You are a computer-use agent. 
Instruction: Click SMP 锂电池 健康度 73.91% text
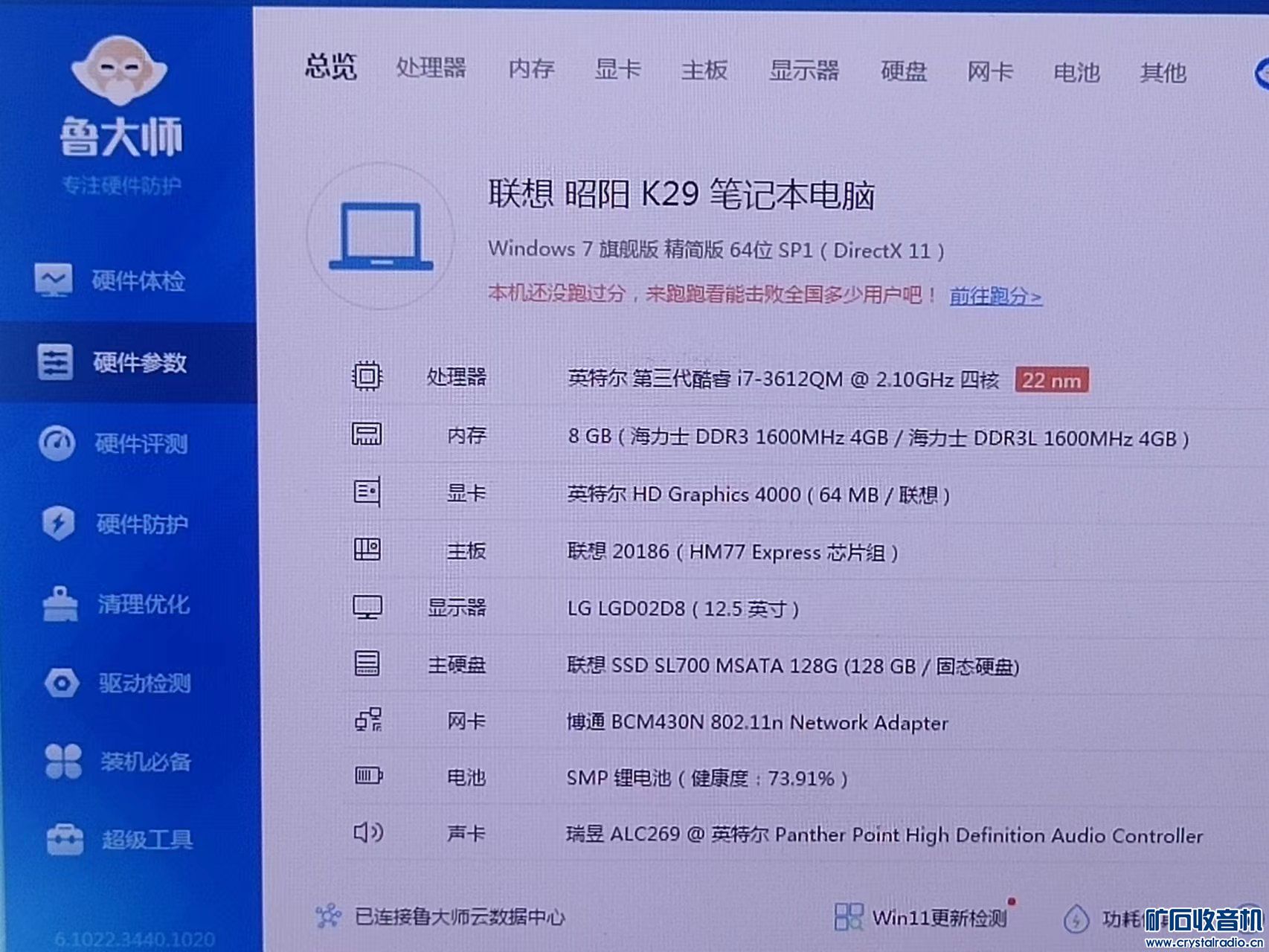(x=707, y=778)
